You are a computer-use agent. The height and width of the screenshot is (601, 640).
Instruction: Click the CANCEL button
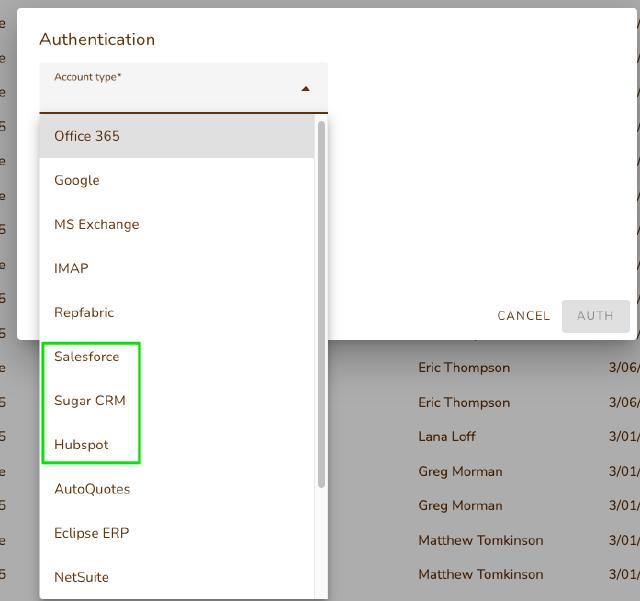click(524, 316)
